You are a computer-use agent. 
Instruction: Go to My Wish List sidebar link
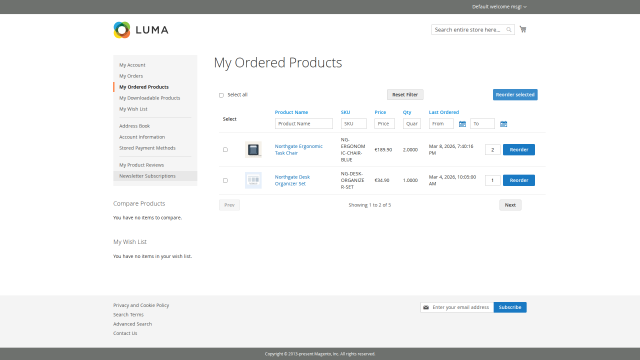coord(133,109)
